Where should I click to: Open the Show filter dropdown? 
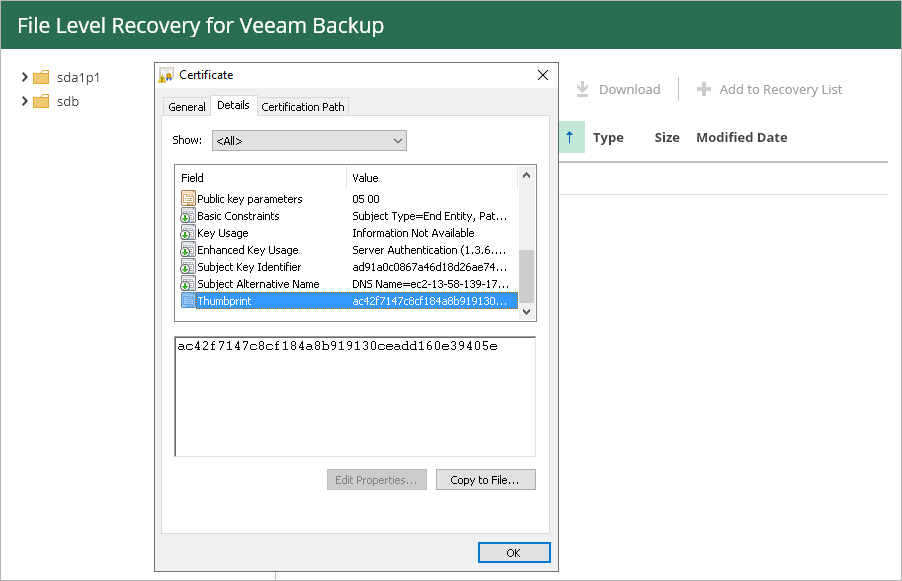click(308, 141)
